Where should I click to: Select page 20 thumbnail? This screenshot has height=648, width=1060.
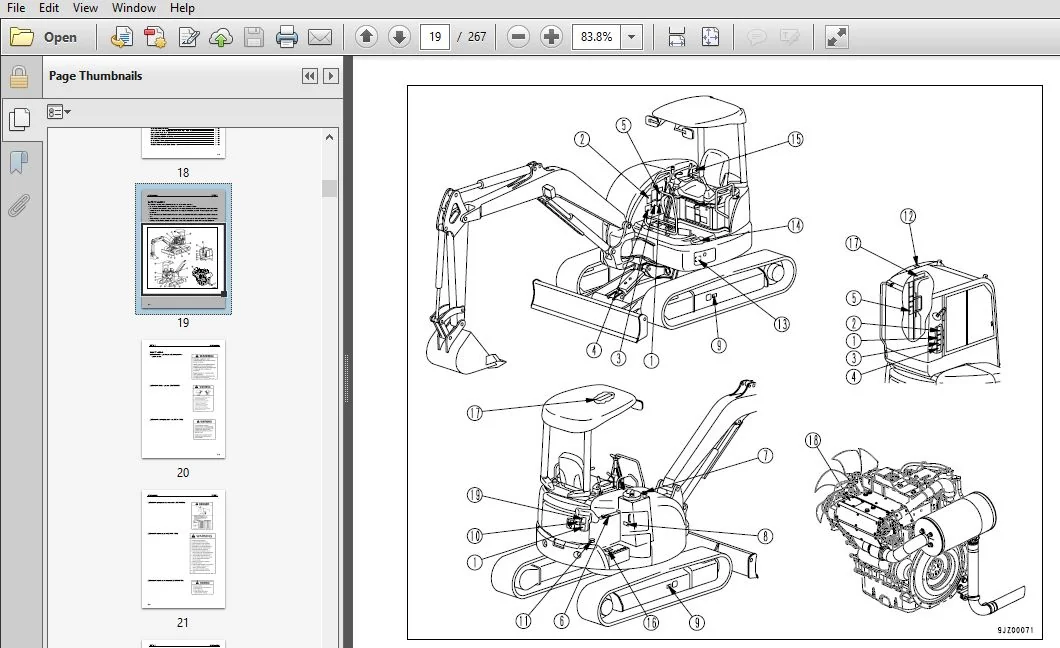(x=183, y=399)
